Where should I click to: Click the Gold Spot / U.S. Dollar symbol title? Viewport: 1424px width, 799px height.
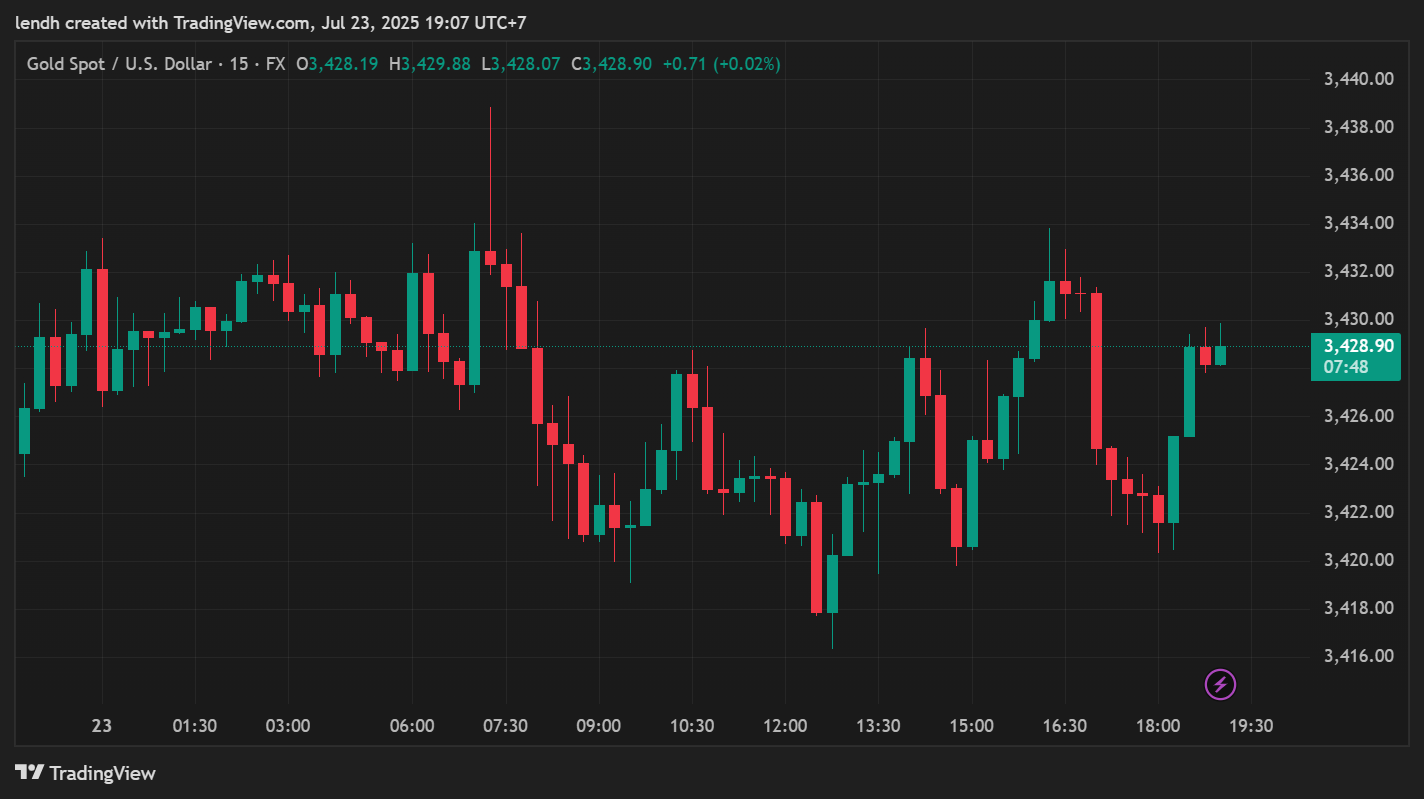[x=119, y=64]
